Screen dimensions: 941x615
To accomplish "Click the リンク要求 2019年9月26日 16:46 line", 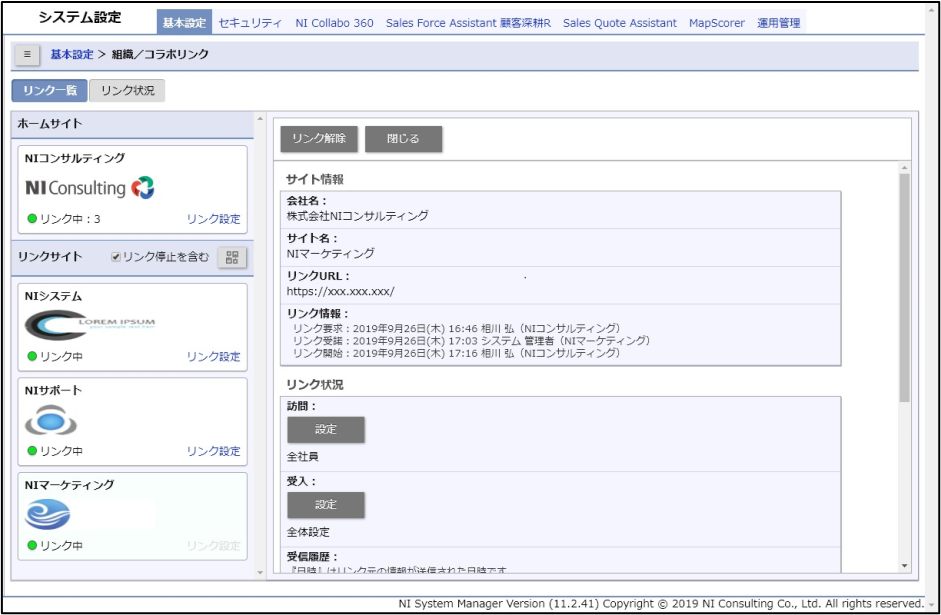I will click(x=456, y=329).
